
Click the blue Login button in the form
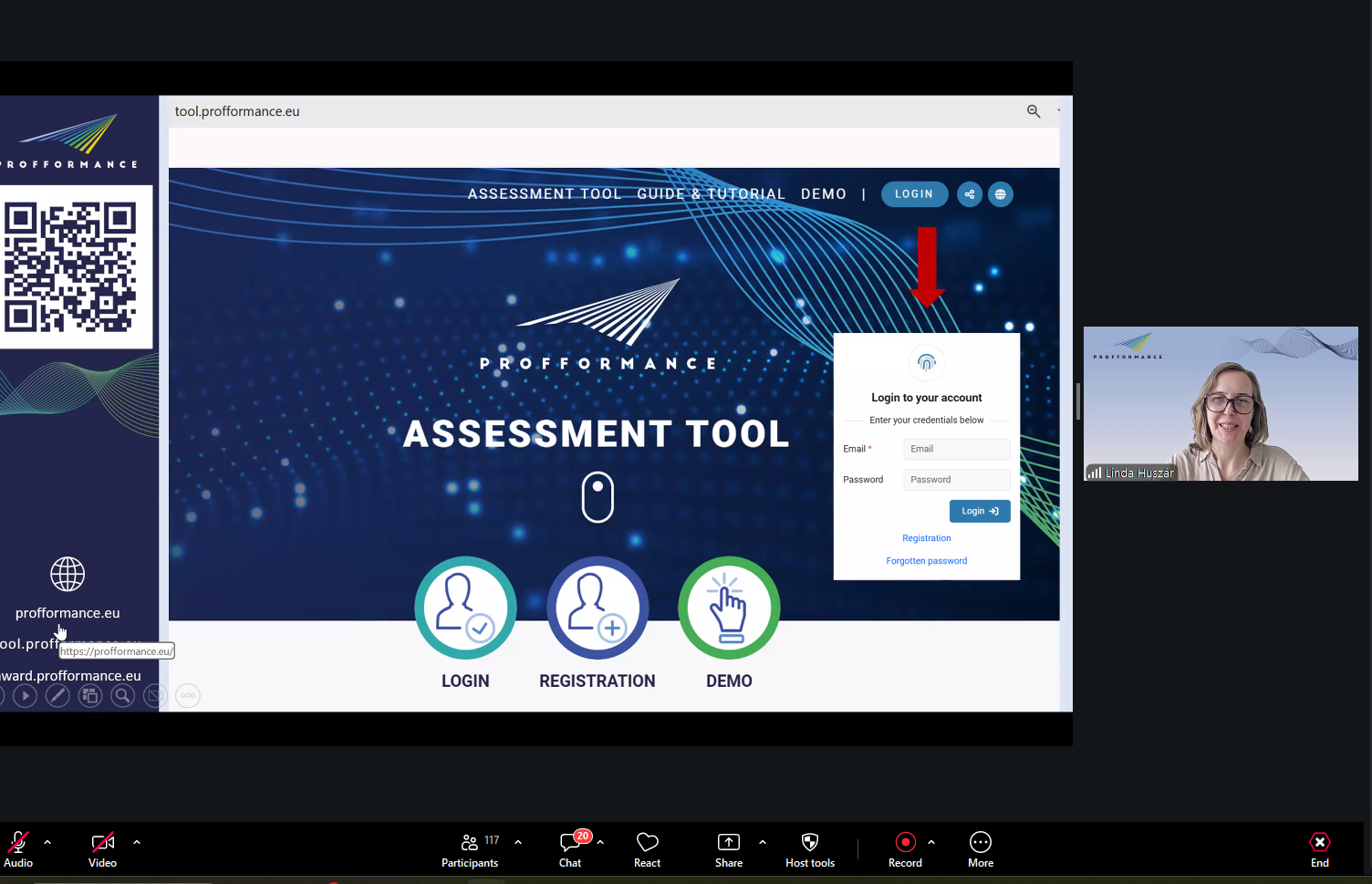point(979,511)
